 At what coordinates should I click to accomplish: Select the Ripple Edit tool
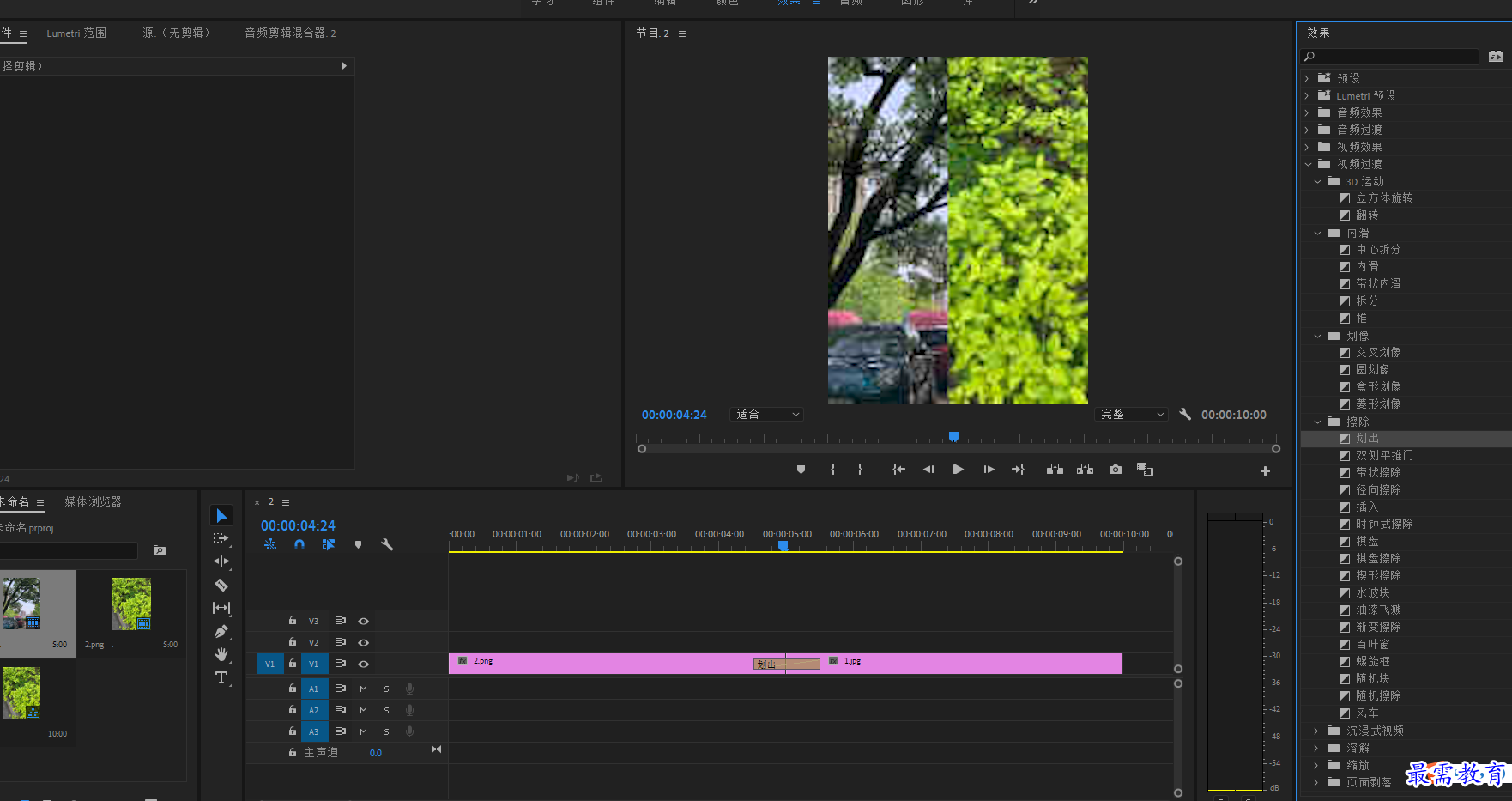tap(221, 561)
